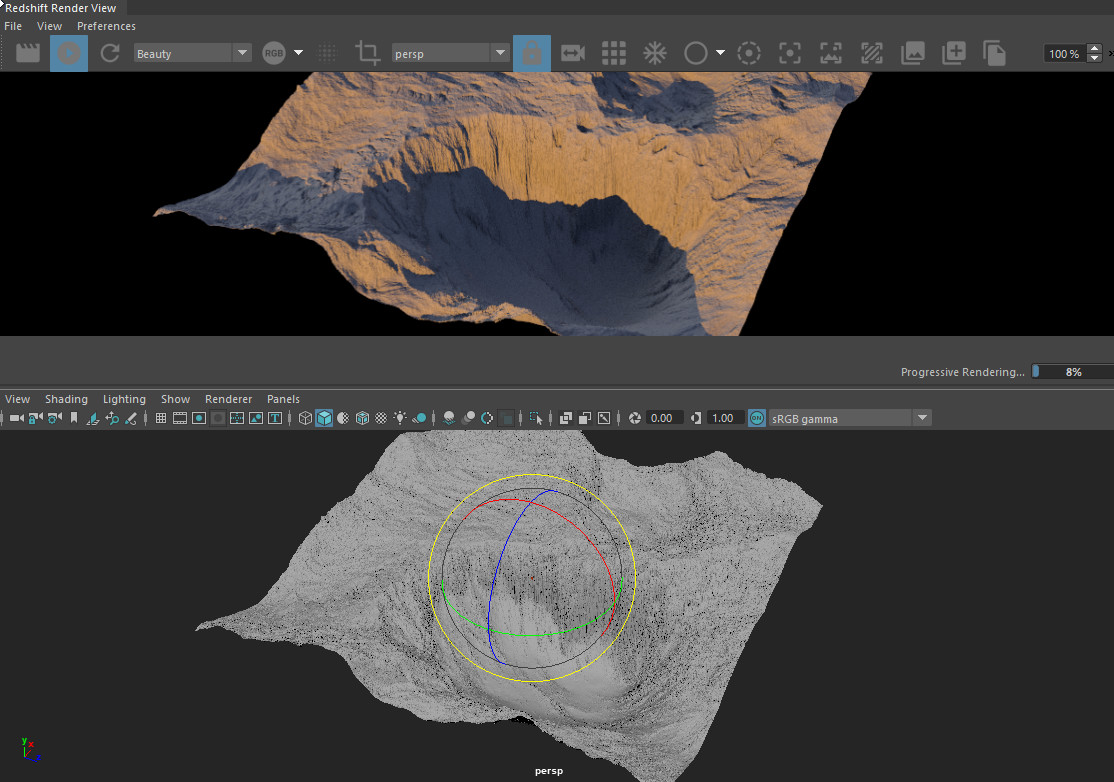Toggle IPR progressive rendering on or off
This screenshot has width=1114, height=782.
click(68, 53)
